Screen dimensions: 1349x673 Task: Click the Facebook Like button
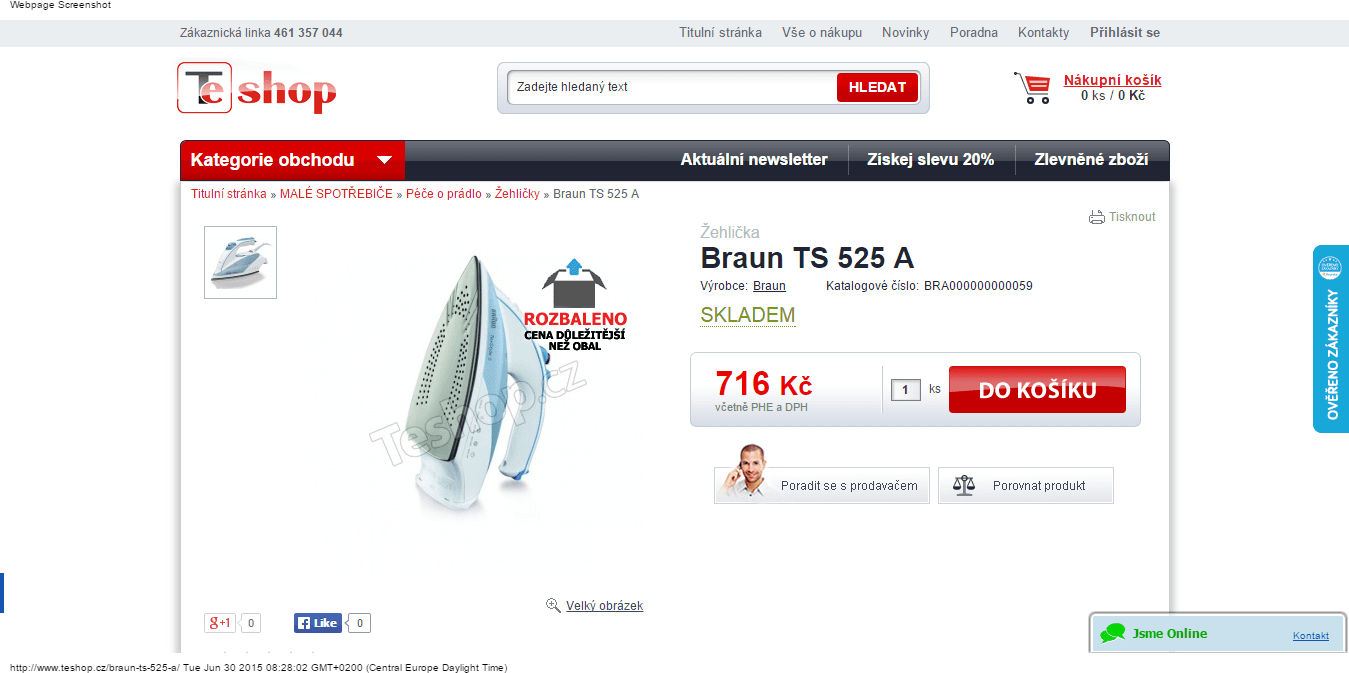(x=318, y=623)
